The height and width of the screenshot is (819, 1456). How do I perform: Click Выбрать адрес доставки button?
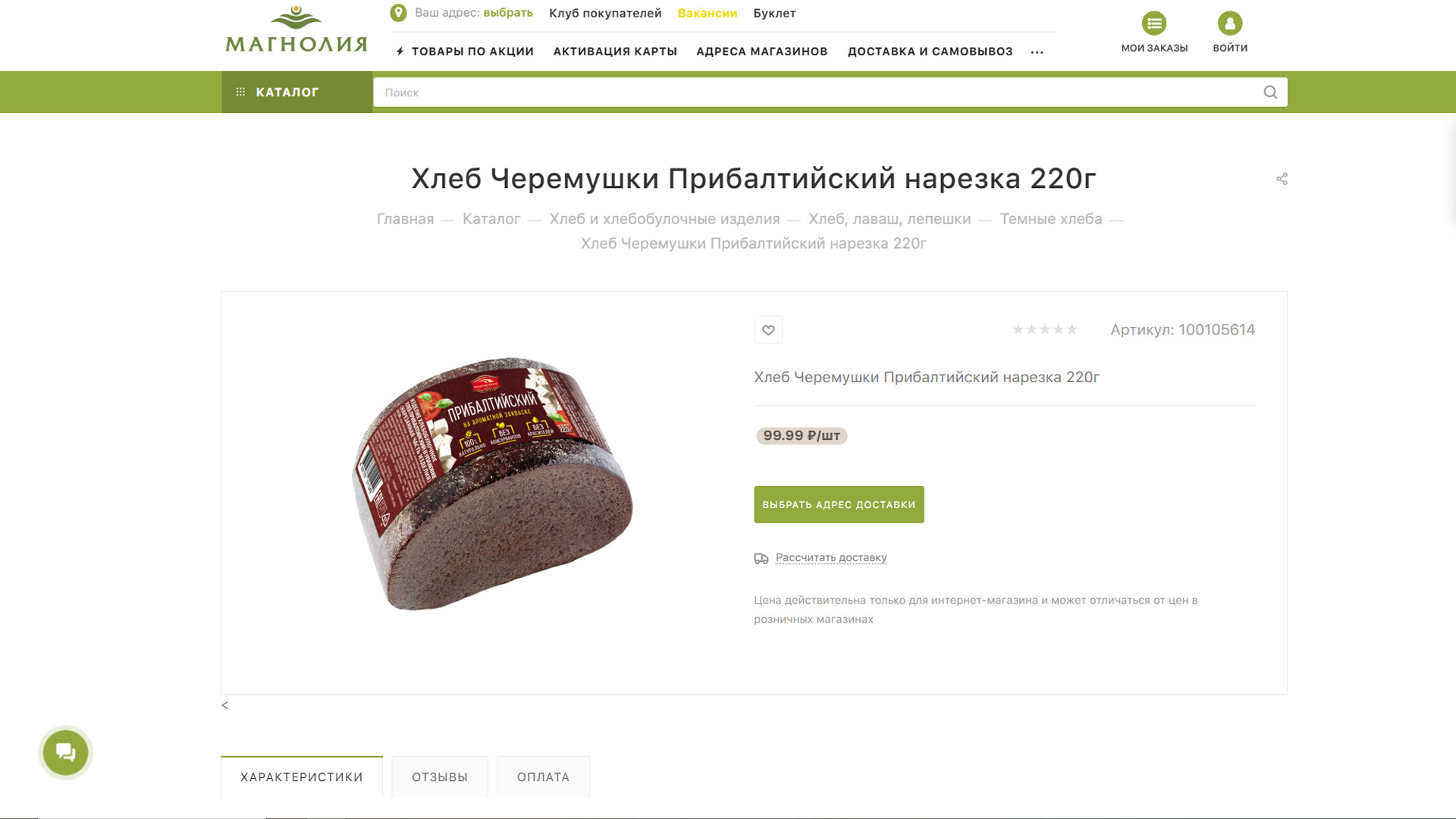point(839,504)
